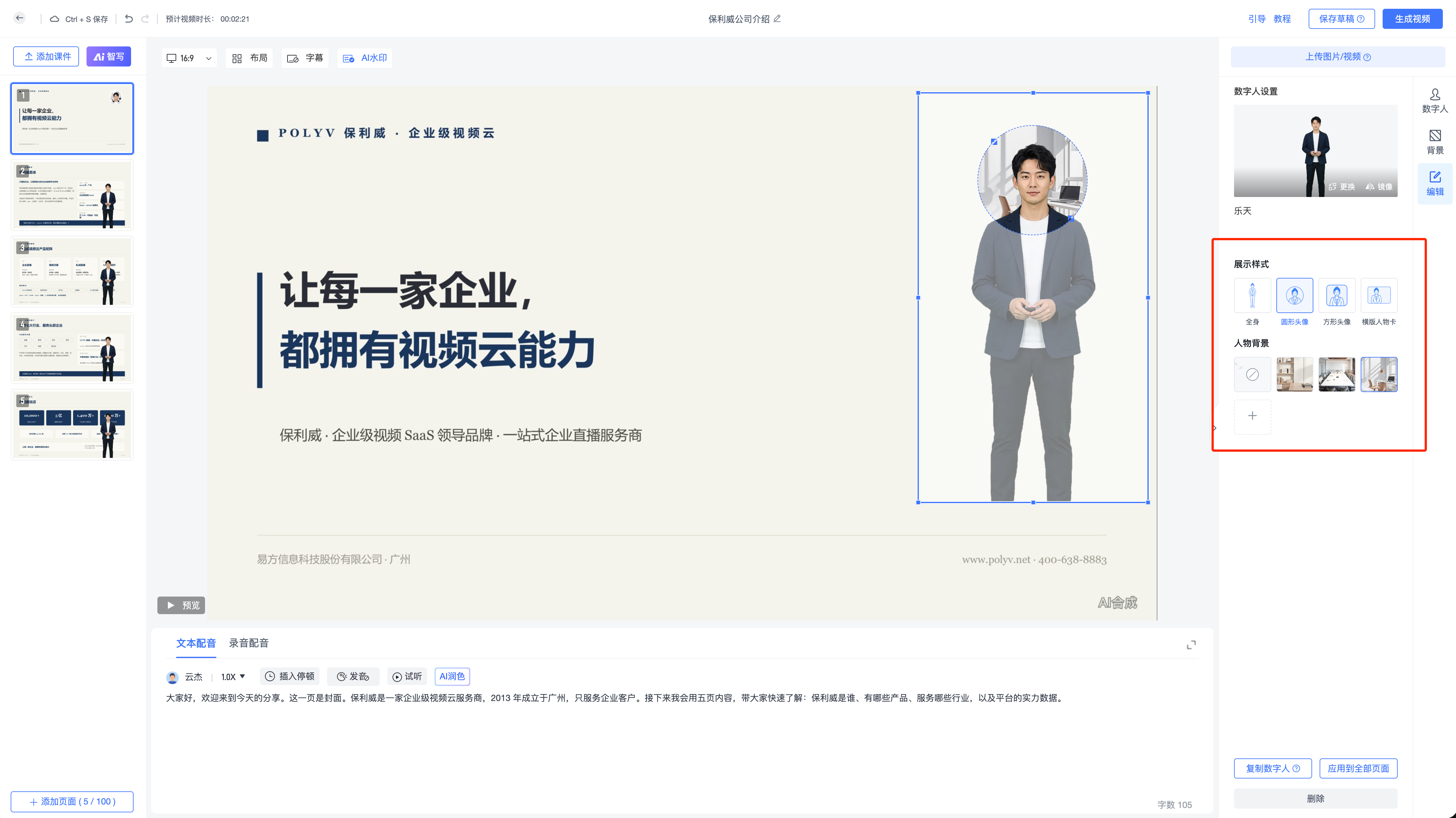This screenshot has height=818, width=1456.
Task: Toggle AI水印 watermark option
Action: pos(365,58)
